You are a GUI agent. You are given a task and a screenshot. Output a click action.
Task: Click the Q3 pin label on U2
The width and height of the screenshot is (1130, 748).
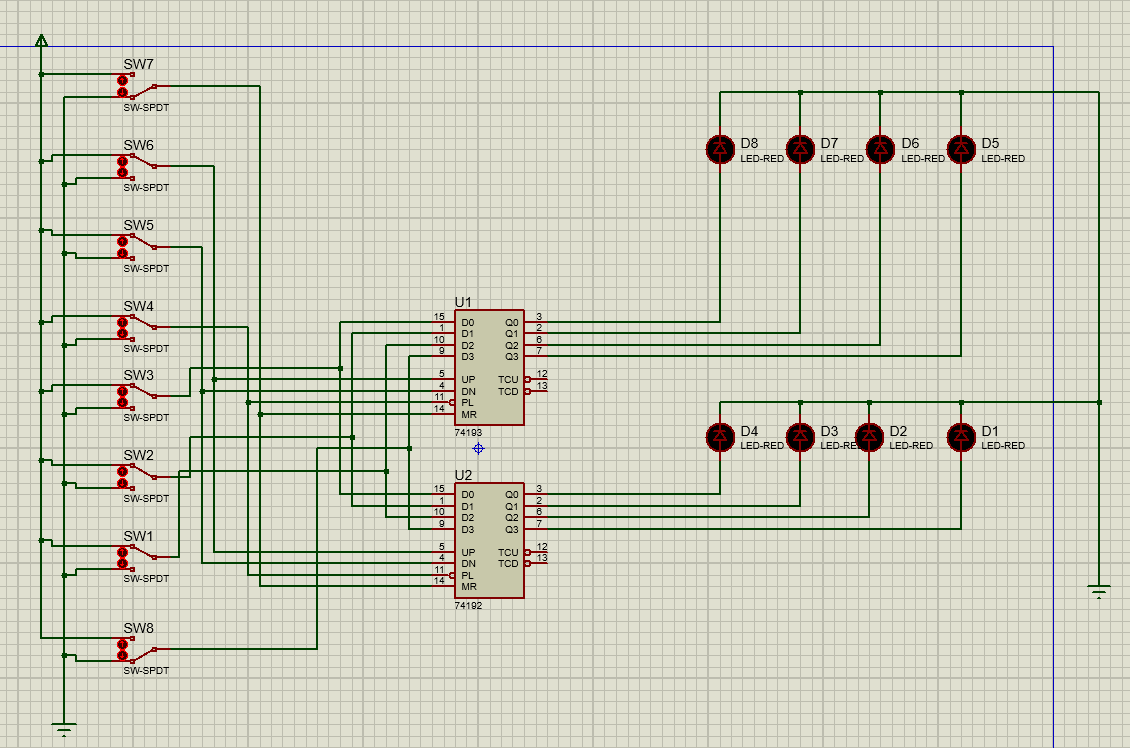pos(512,530)
